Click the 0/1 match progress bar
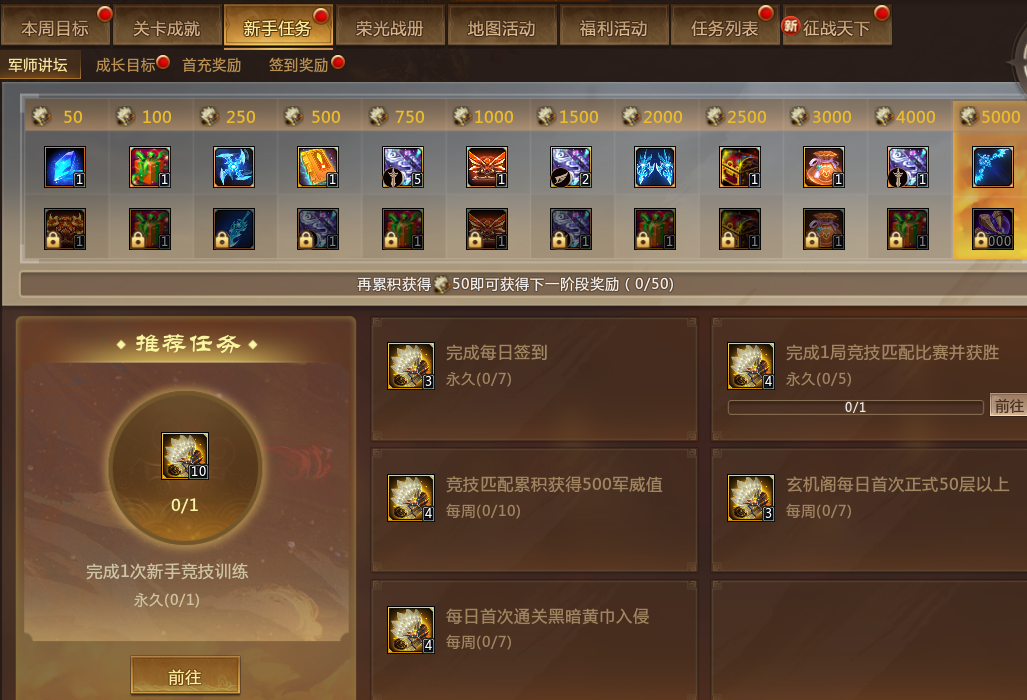This screenshot has width=1027, height=700. pos(855,407)
